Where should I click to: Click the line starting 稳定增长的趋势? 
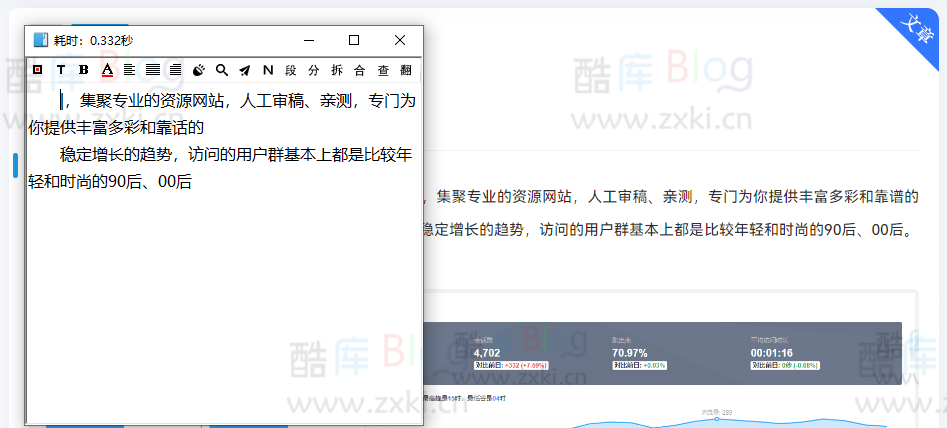(236, 155)
